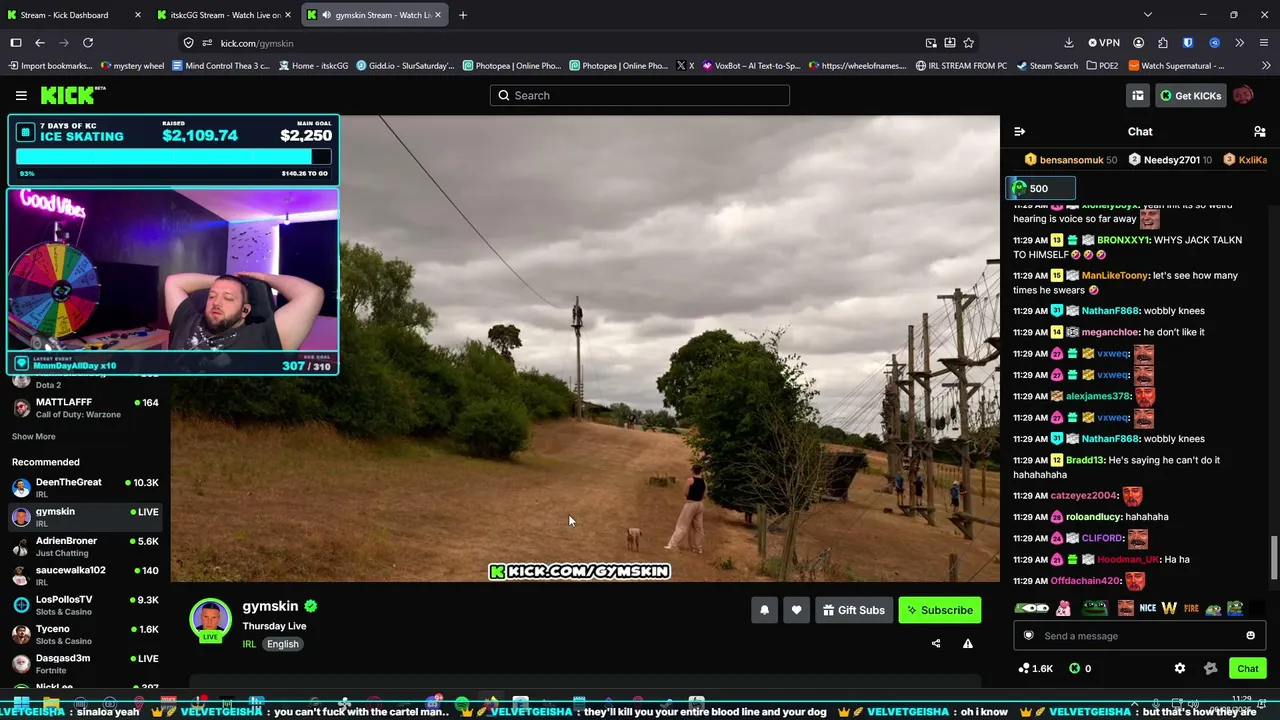1280x720 pixels.
Task: Open the Steam Search bookmark
Action: (1047, 66)
